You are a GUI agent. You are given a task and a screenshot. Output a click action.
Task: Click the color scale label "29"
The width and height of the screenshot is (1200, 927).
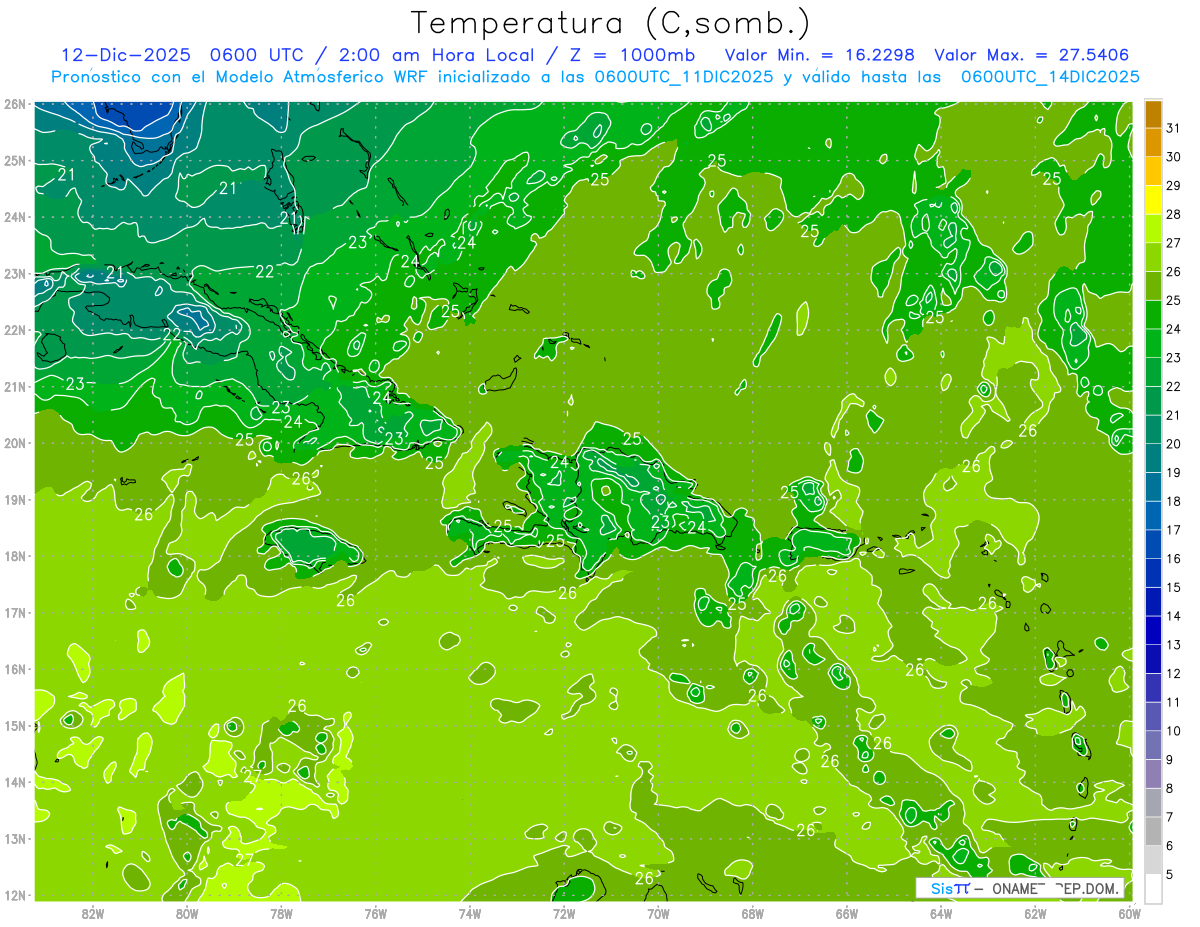click(x=1174, y=186)
